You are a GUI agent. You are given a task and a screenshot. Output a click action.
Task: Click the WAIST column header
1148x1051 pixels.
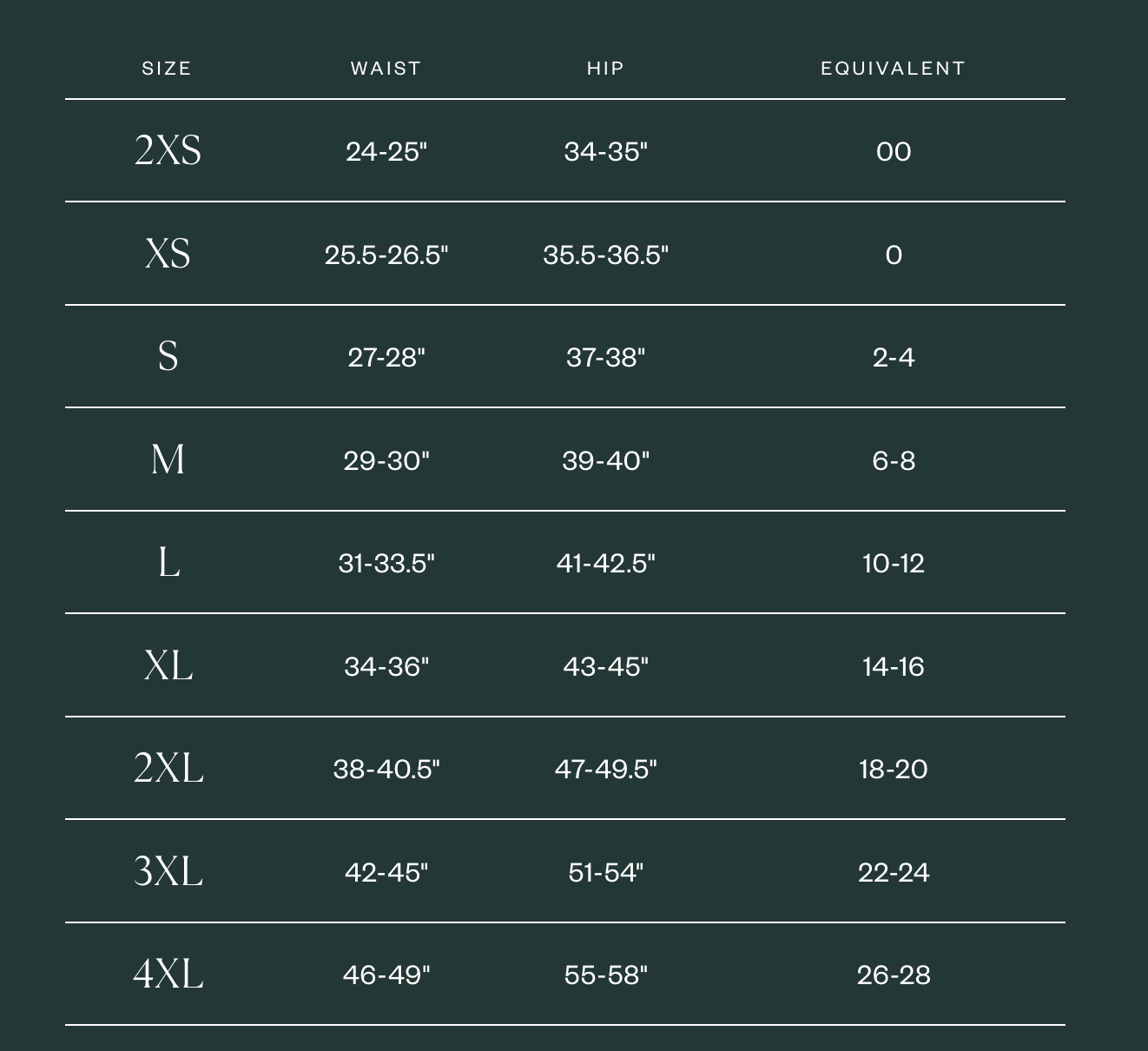tap(386, 69)
